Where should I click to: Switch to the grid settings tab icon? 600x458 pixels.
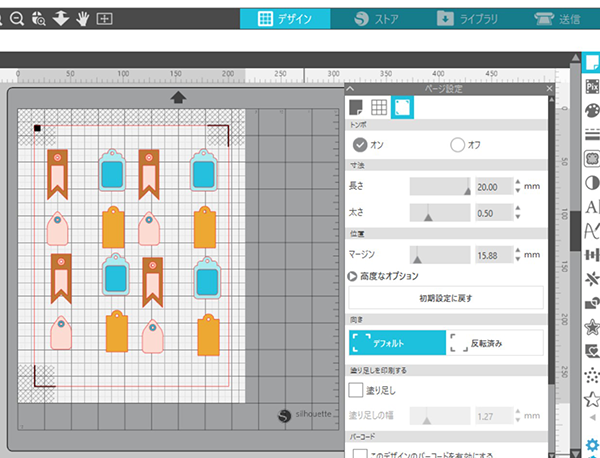379,107
